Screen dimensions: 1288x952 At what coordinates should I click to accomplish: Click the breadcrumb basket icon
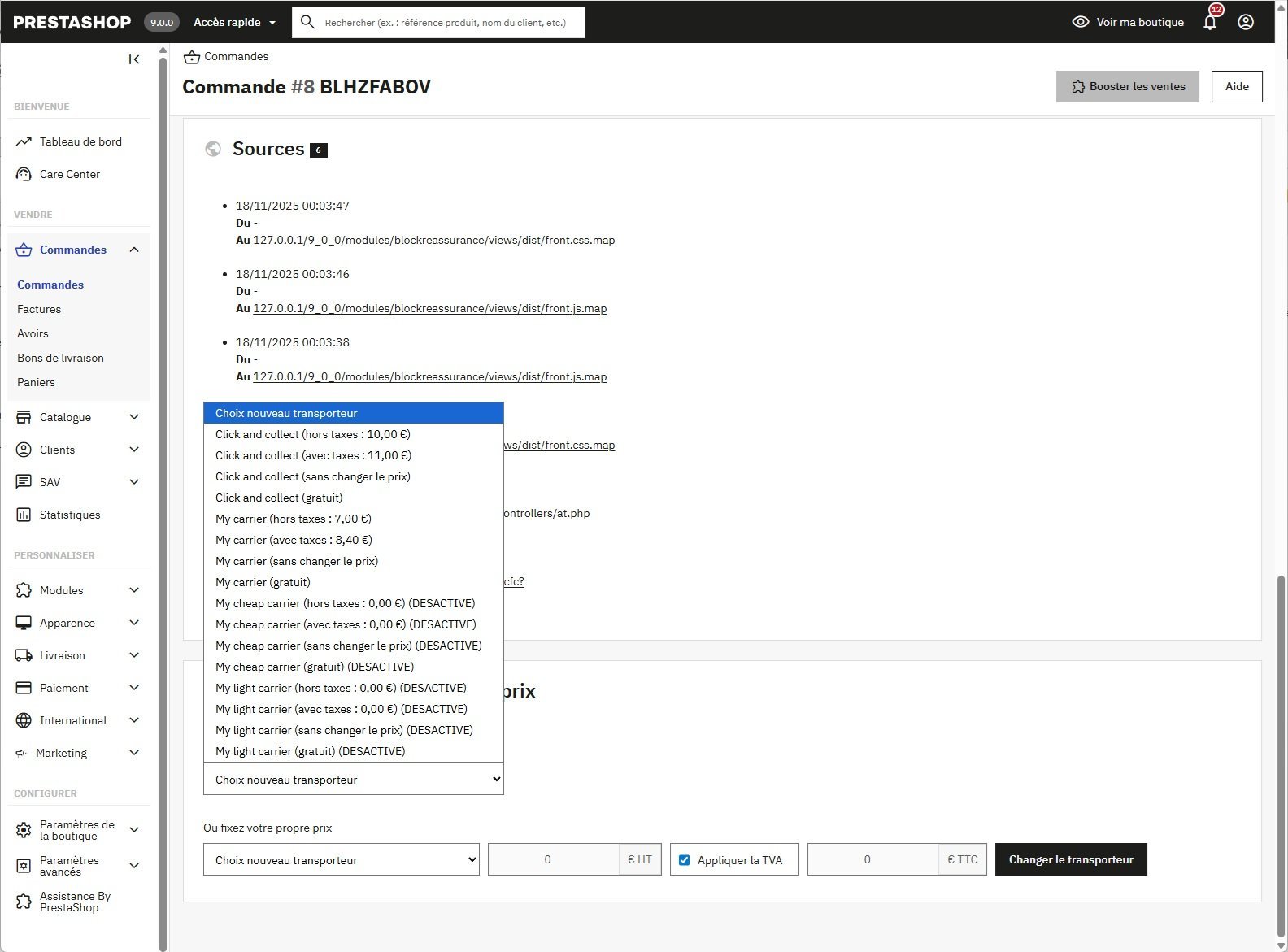click(x=192, y=57)
